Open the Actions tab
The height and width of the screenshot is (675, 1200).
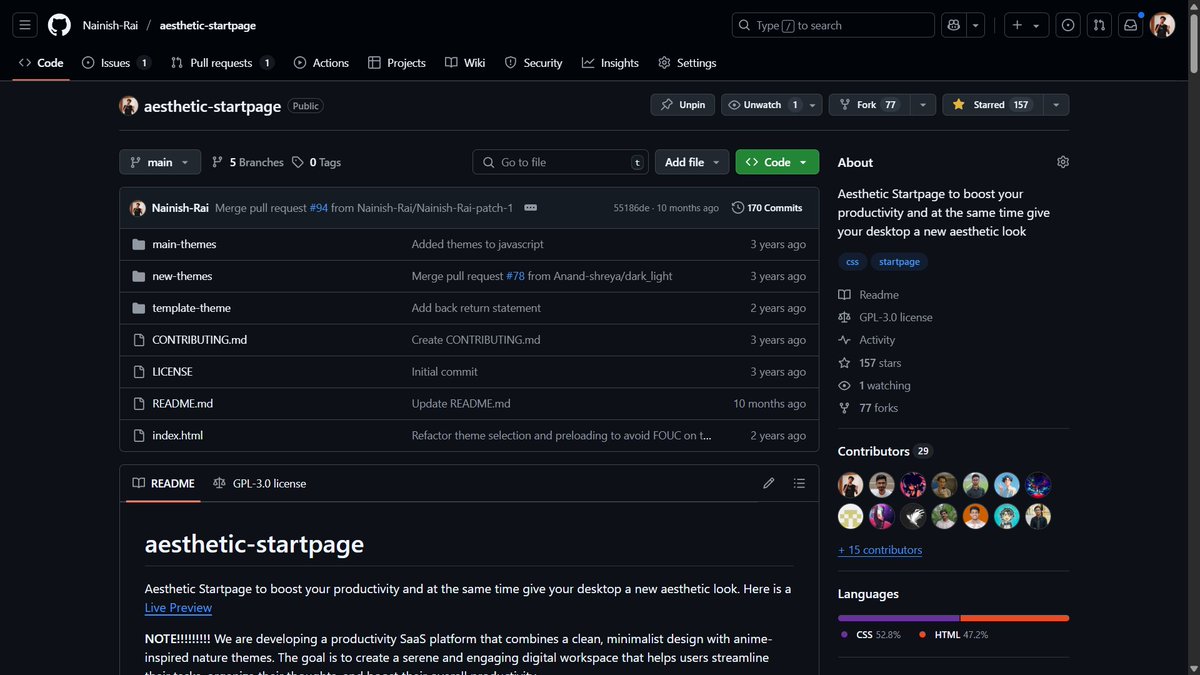pos(321,63)
